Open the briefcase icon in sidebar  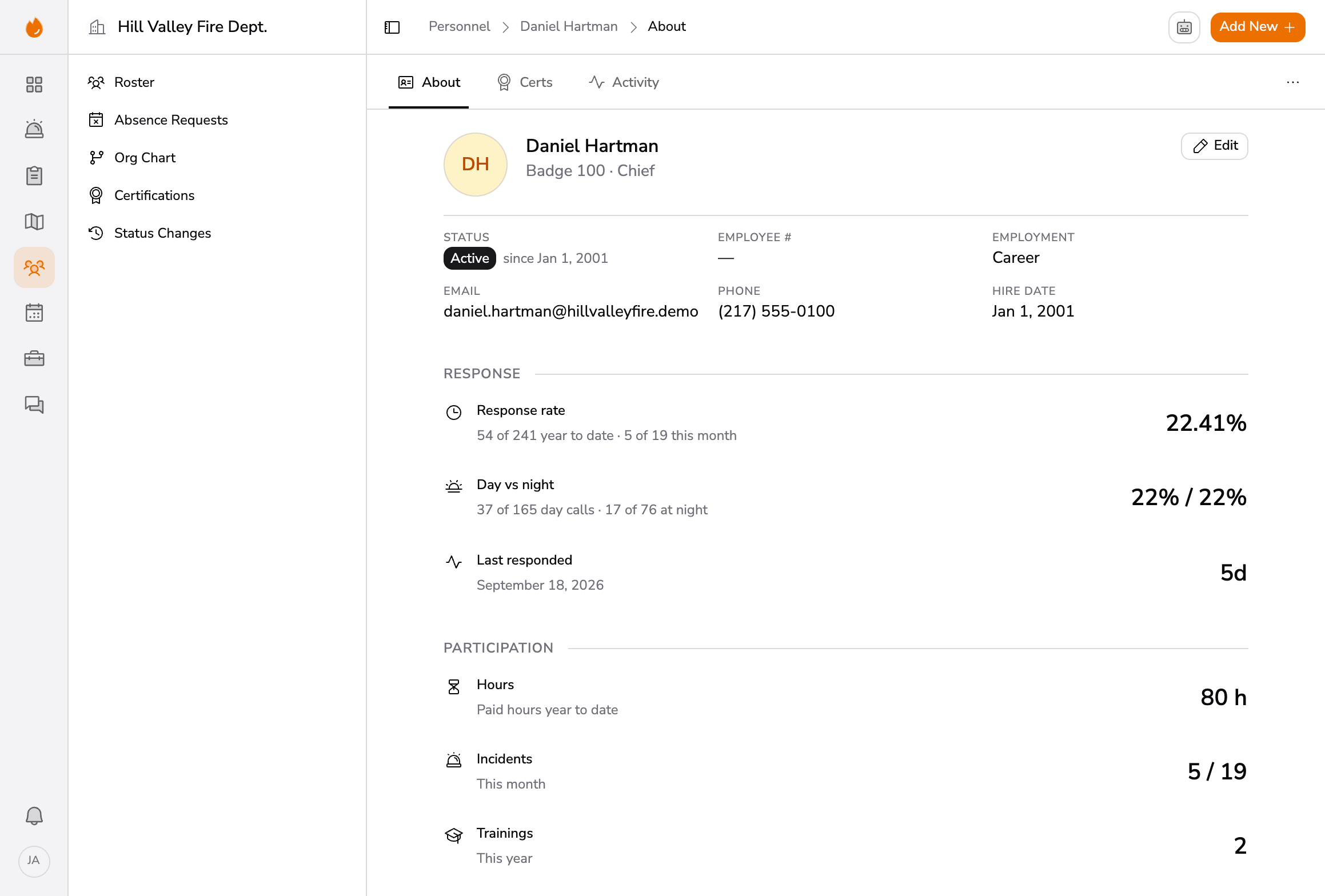(34, 358)
